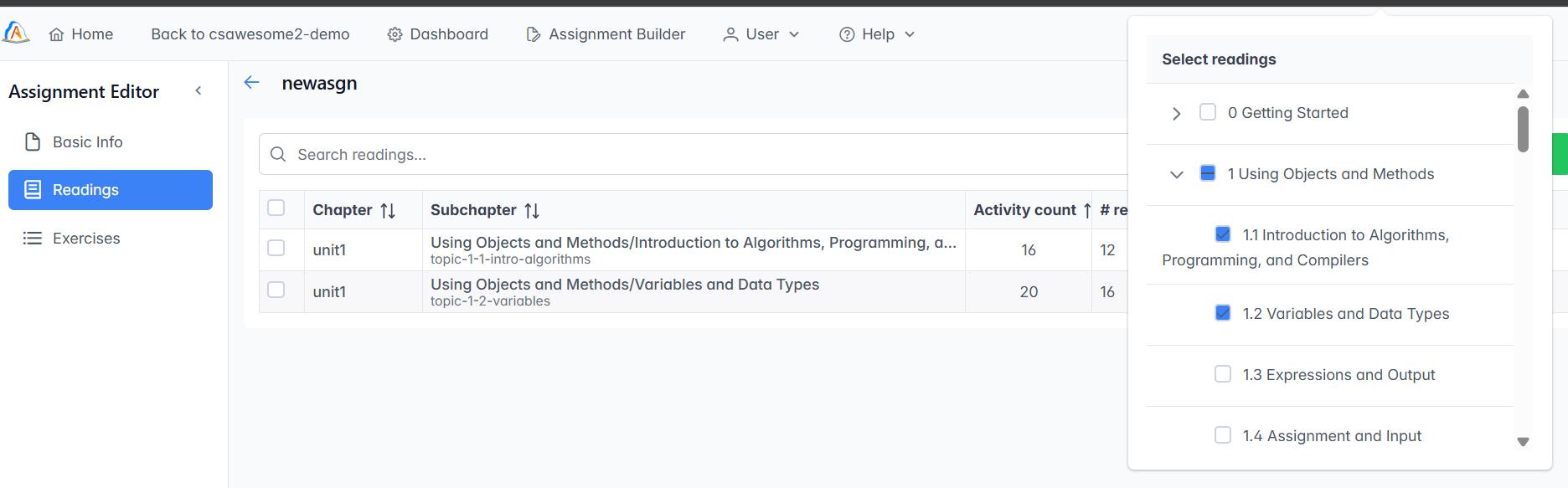This screenshot has width=1568, height=488.
Task: Switch to Basic Info section
Action: 87,142
